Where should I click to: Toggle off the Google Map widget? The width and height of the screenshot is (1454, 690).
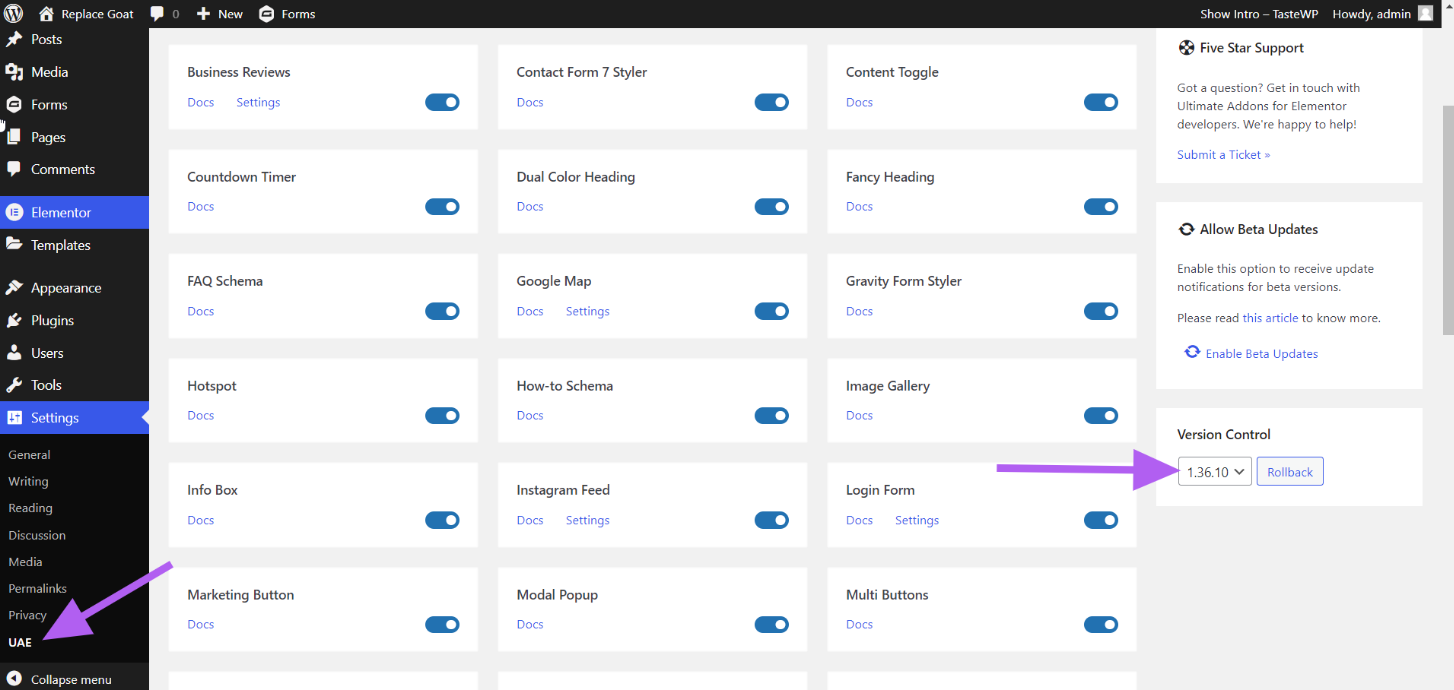771,311
